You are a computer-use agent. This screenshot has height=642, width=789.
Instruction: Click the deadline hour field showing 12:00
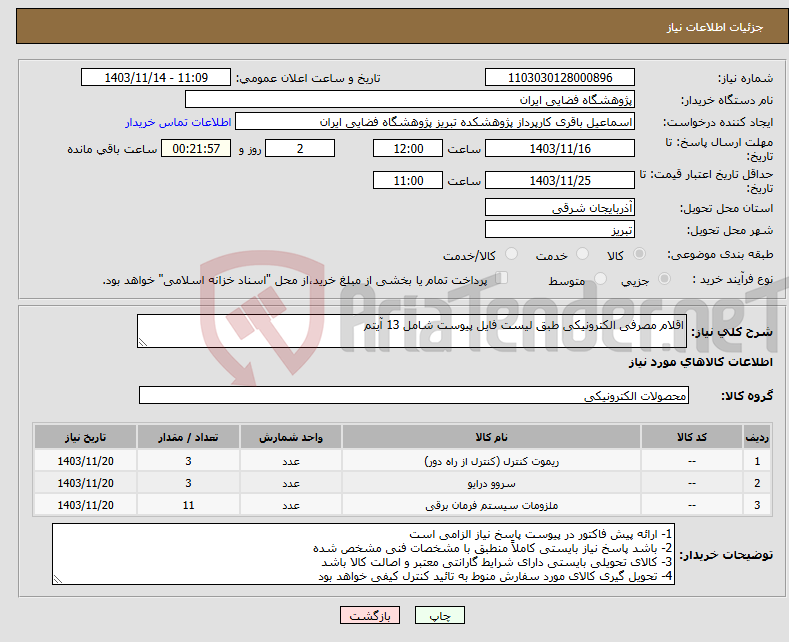click(407, 148)
